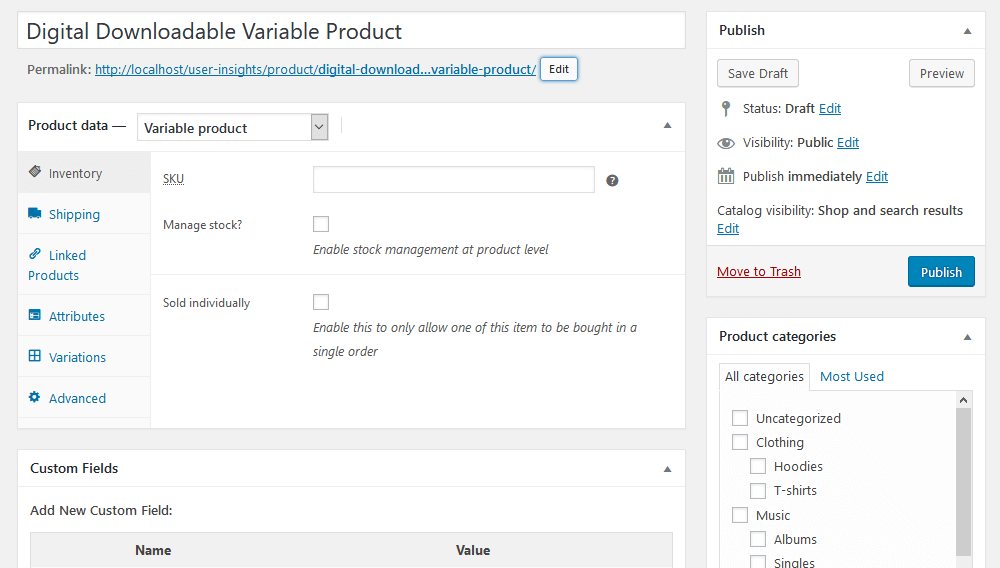Click the Attributes list icon
Screen dimensions: 1000x568
[x=35, y=316]
